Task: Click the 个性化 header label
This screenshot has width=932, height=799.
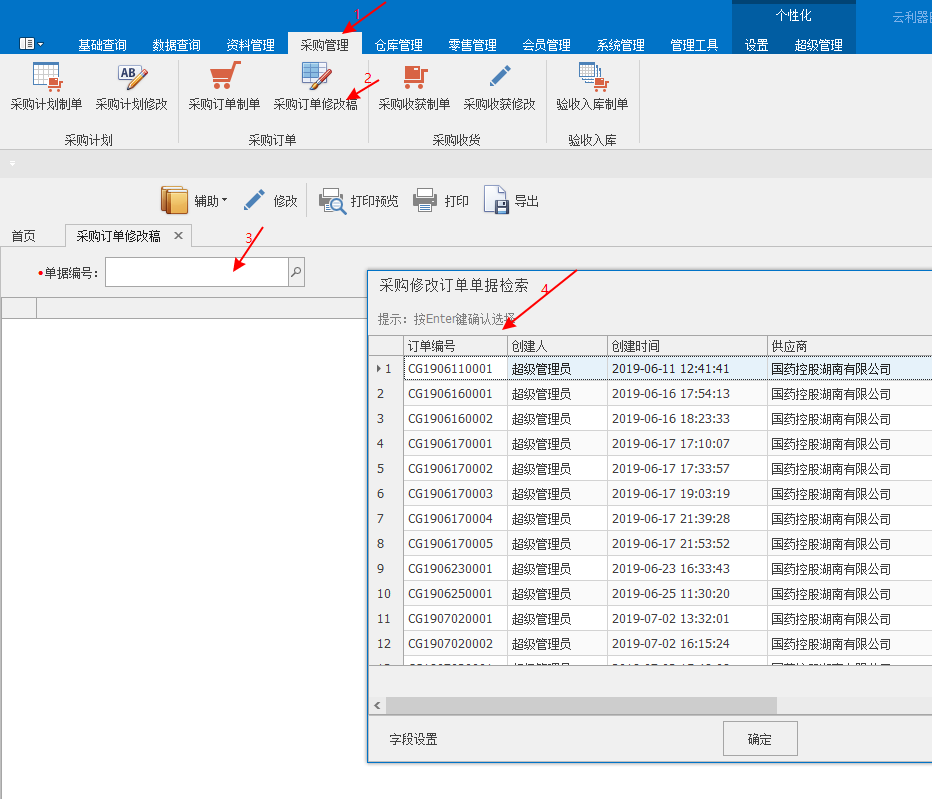Action: click(793, 15)
